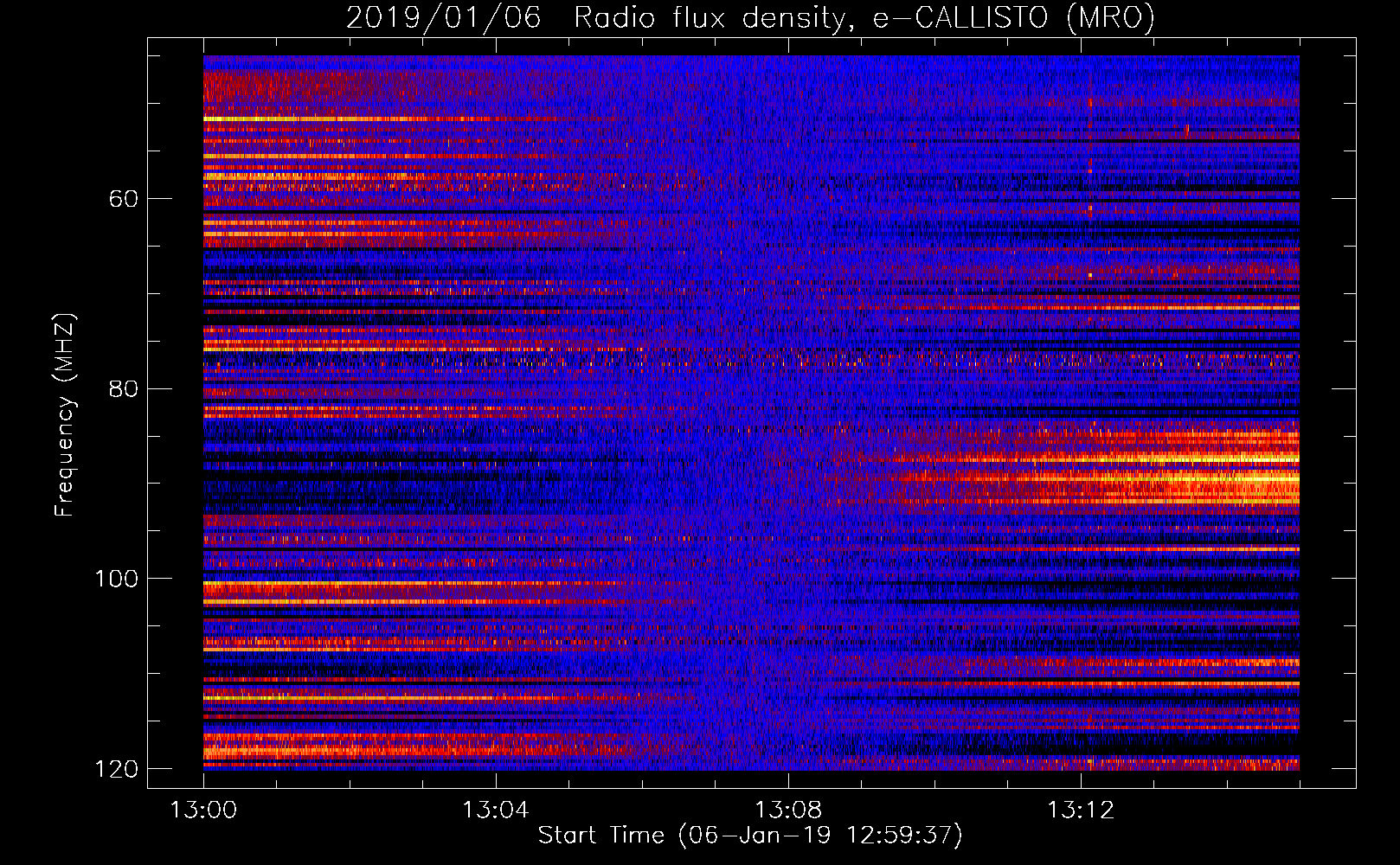Viewport: 1400px width, 865px height.
Task: Click the 13:00 time tick label
Action: click(x=203, y=811)
